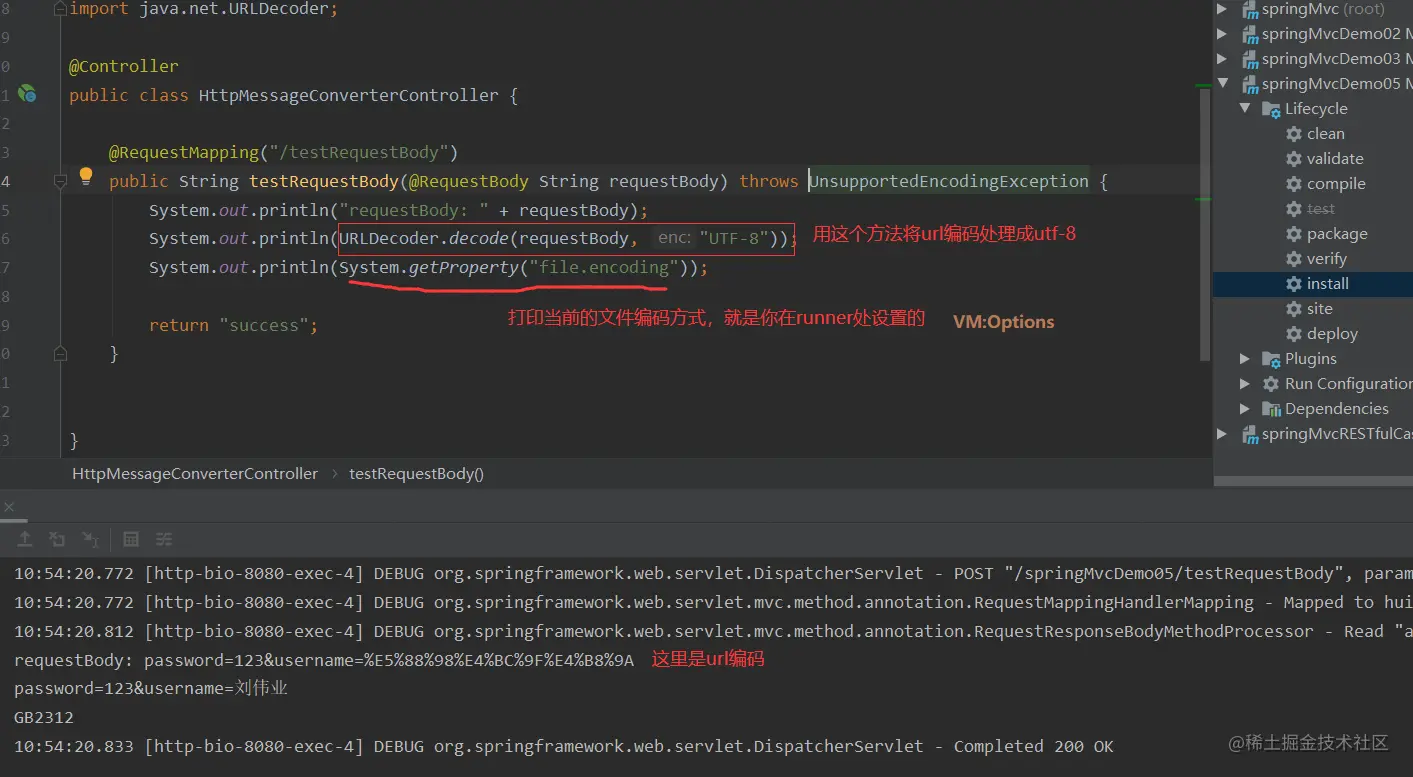The width and height of the screenshot is (1413, 777).
Task: Click the gear icon beside verify
Action: (x=1294, y=259)
